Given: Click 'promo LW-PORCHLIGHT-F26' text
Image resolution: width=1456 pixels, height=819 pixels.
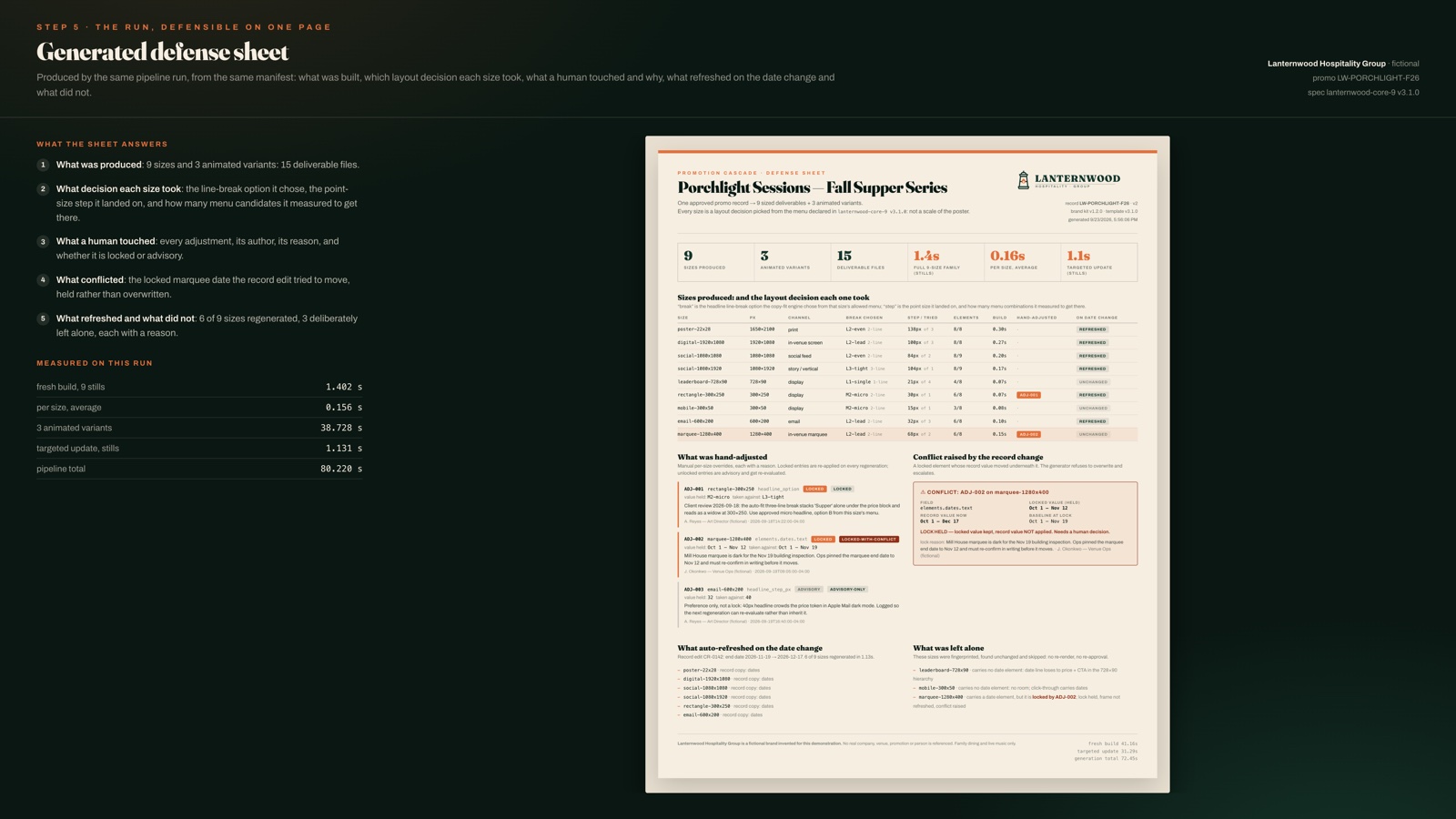Looking at the screenshot, I should (1365, 78).
